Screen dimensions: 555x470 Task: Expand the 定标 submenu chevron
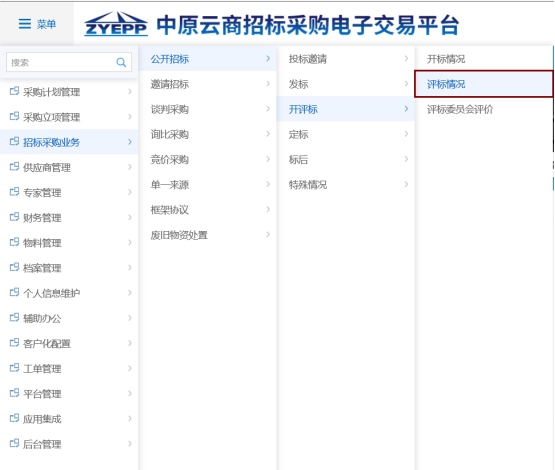[x=406, y=134]
